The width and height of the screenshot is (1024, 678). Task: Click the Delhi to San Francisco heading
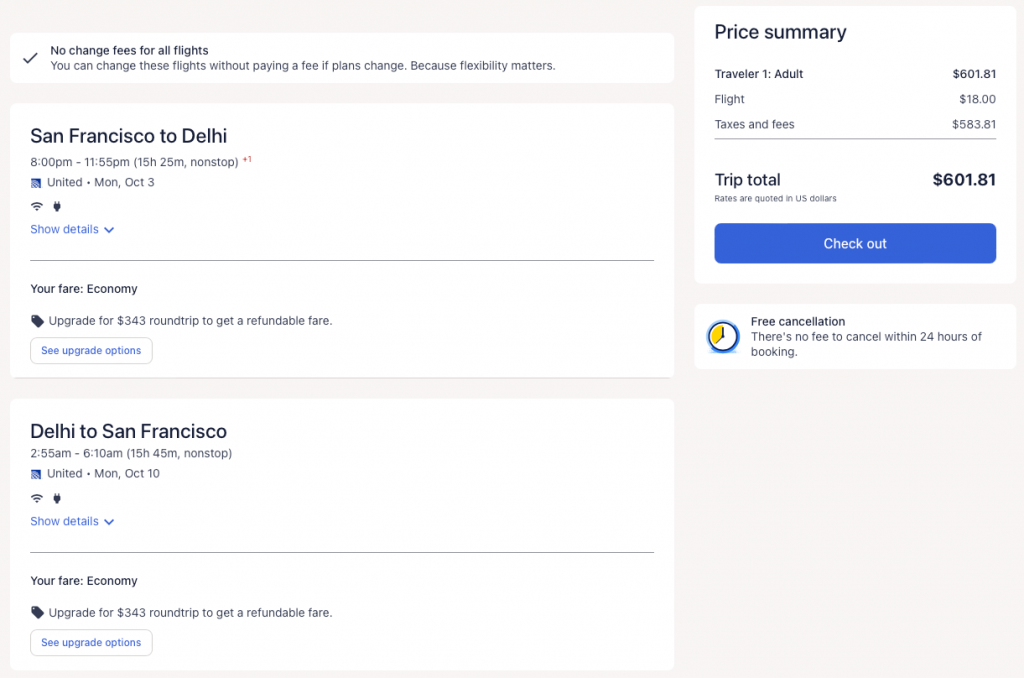128,432
